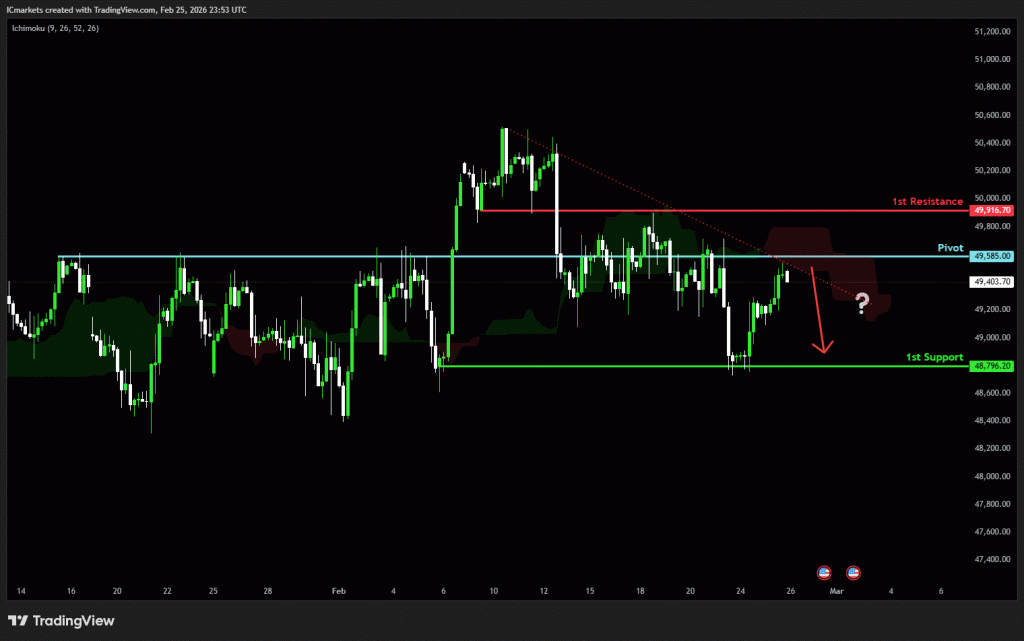Image resolution: width=1024 pixels, height=641 pixels.
Task: Click the 1st Support text label
Action: [934, 357]
